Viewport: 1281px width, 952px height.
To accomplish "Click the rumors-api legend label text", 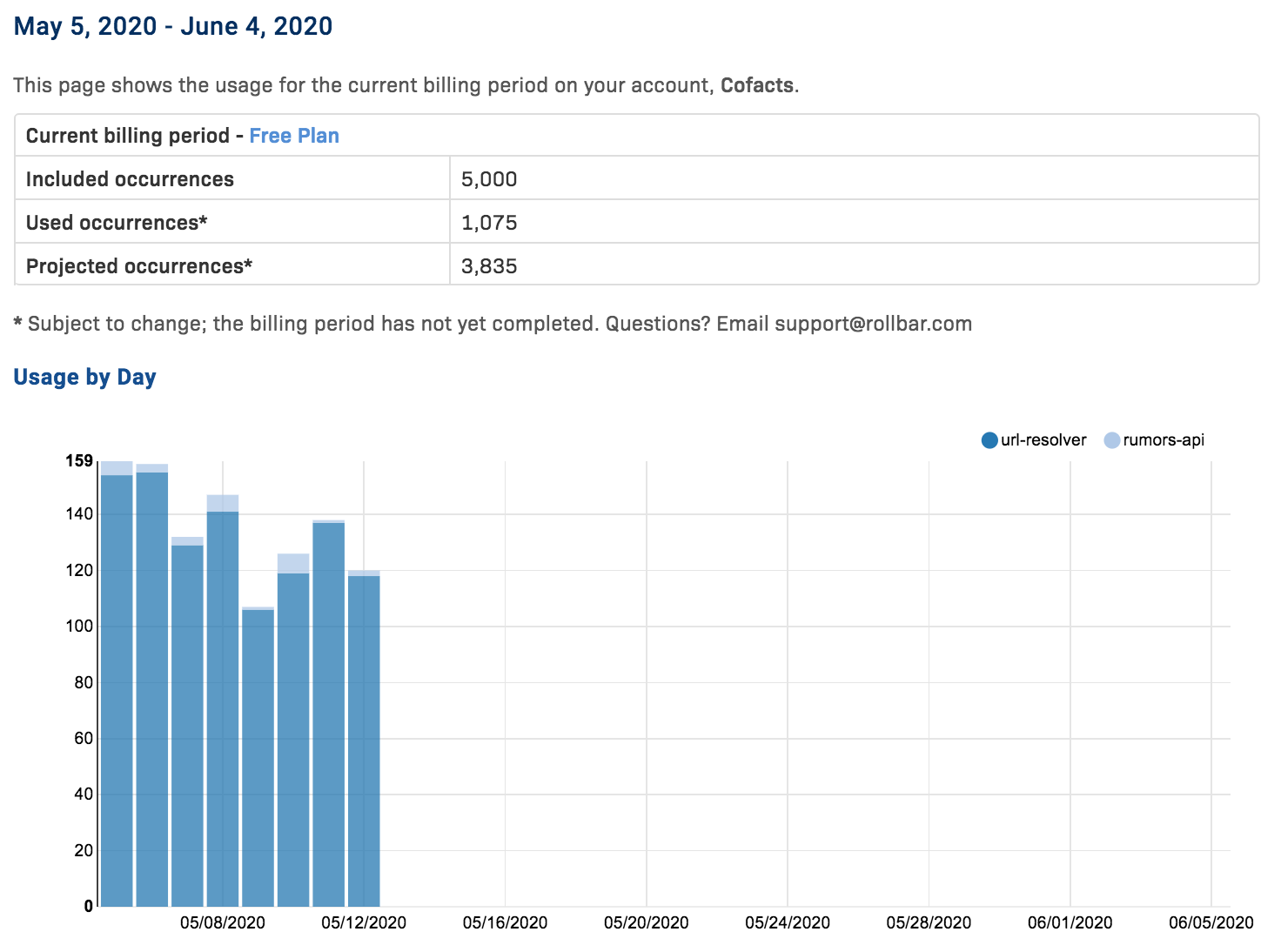I will (x=1164, y=440).
